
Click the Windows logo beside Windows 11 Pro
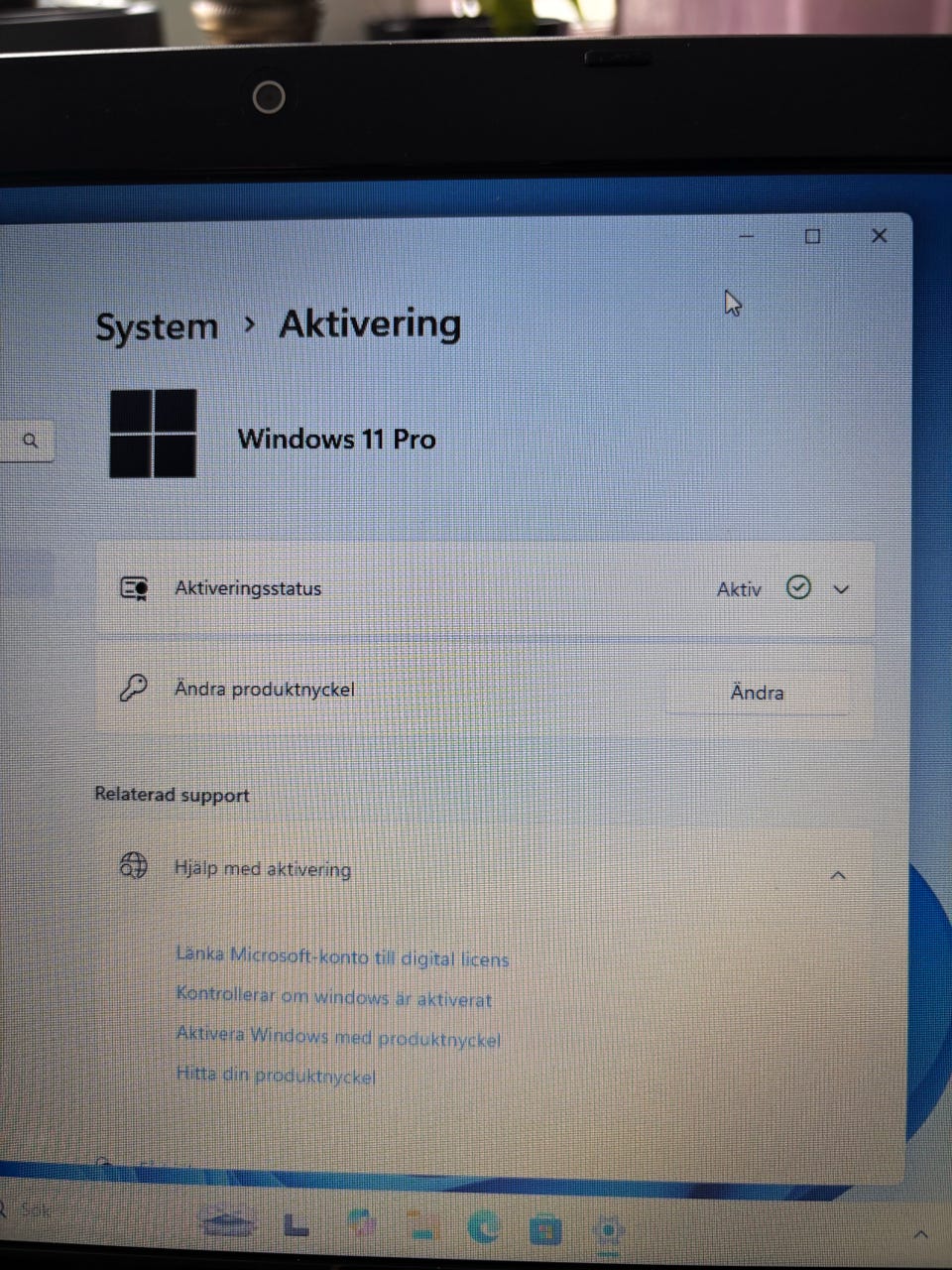click(153, 434)
